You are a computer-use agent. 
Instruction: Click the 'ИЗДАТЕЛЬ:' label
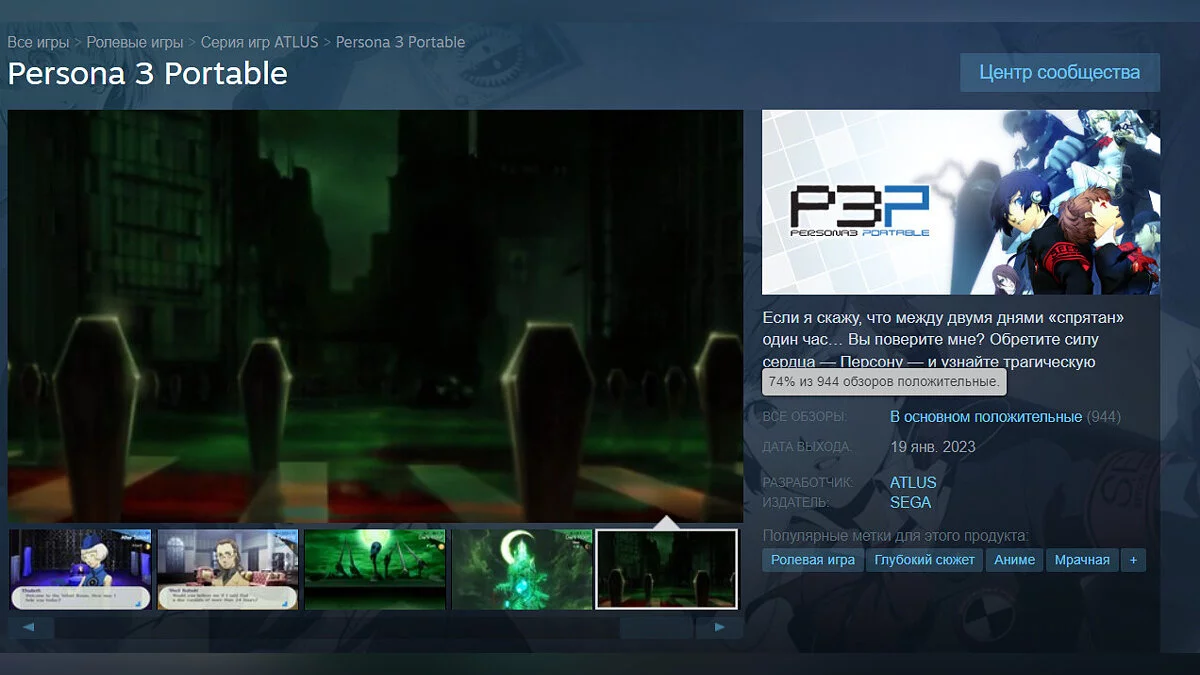tap(796, 503)
